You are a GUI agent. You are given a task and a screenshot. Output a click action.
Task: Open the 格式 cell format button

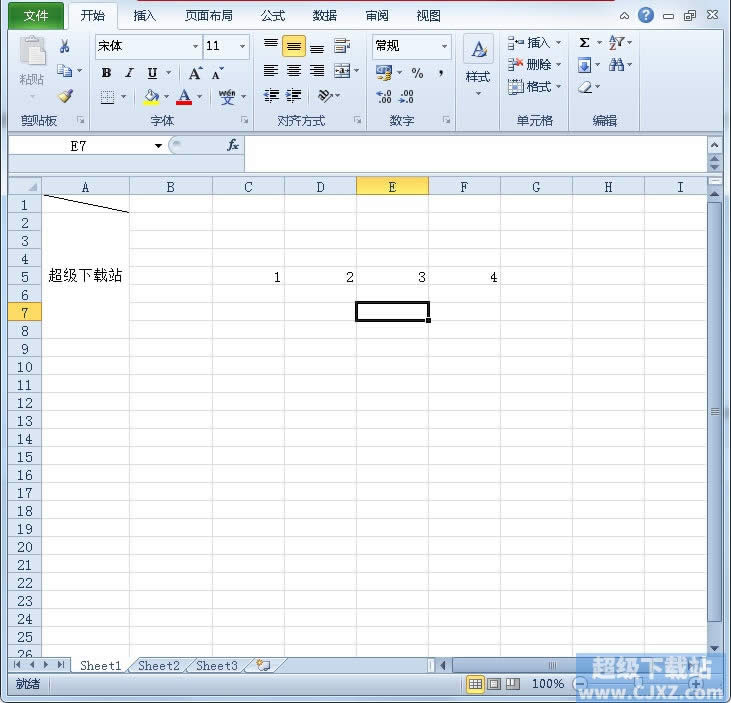pos(534,87)
